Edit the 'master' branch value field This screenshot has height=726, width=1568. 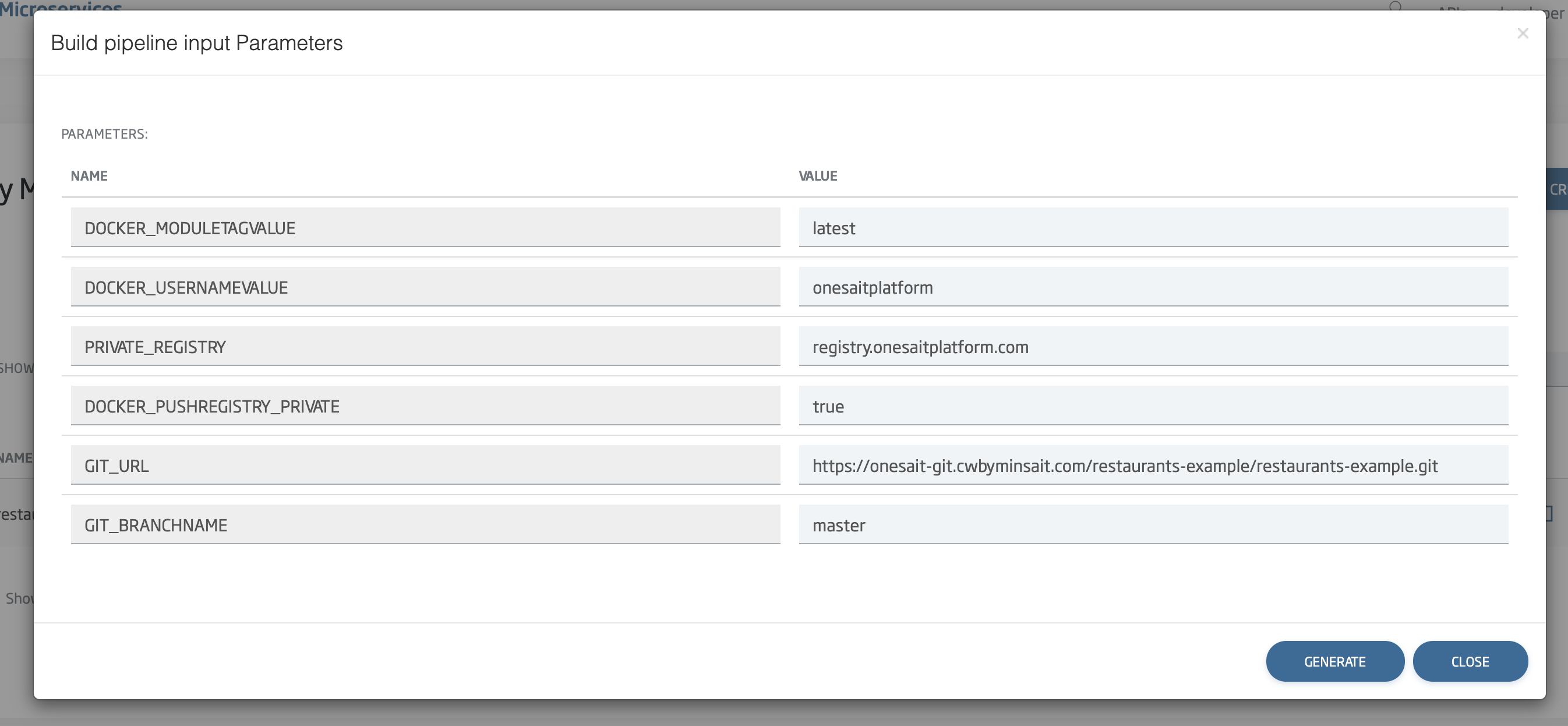pyautogui.click(x=1153, y=524)
